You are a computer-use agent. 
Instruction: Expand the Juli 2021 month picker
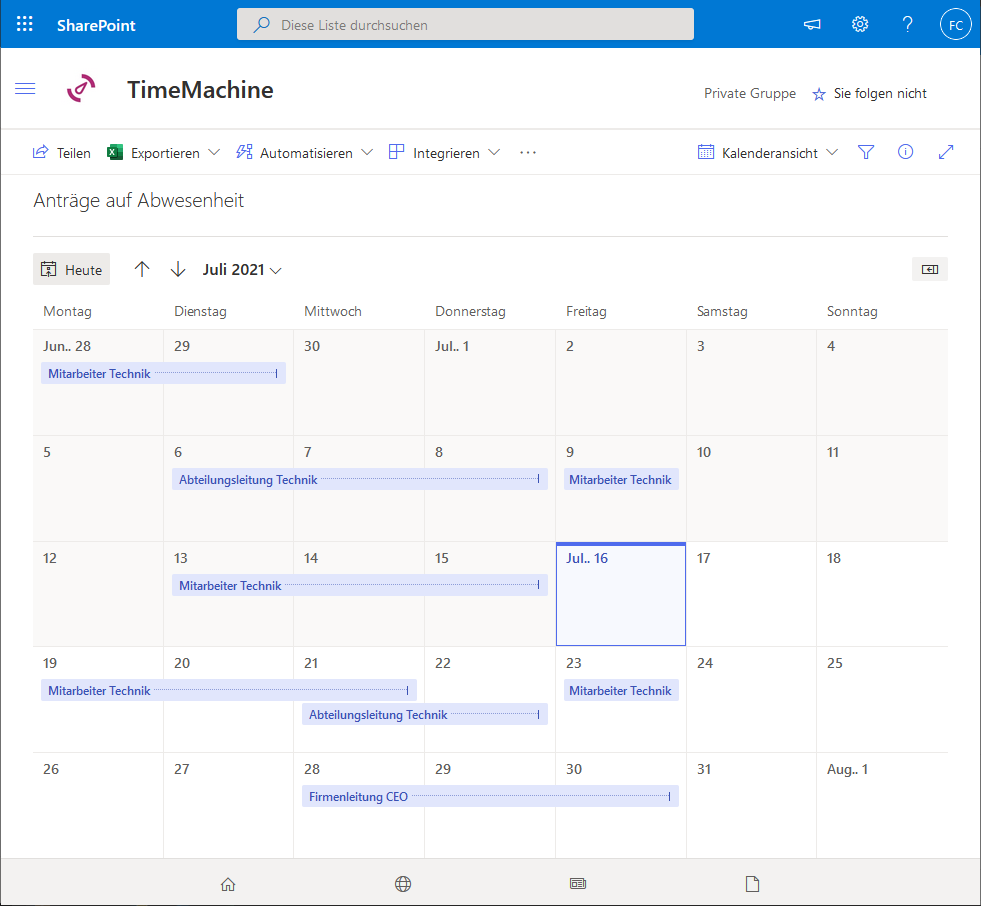(x=242, y=269)
